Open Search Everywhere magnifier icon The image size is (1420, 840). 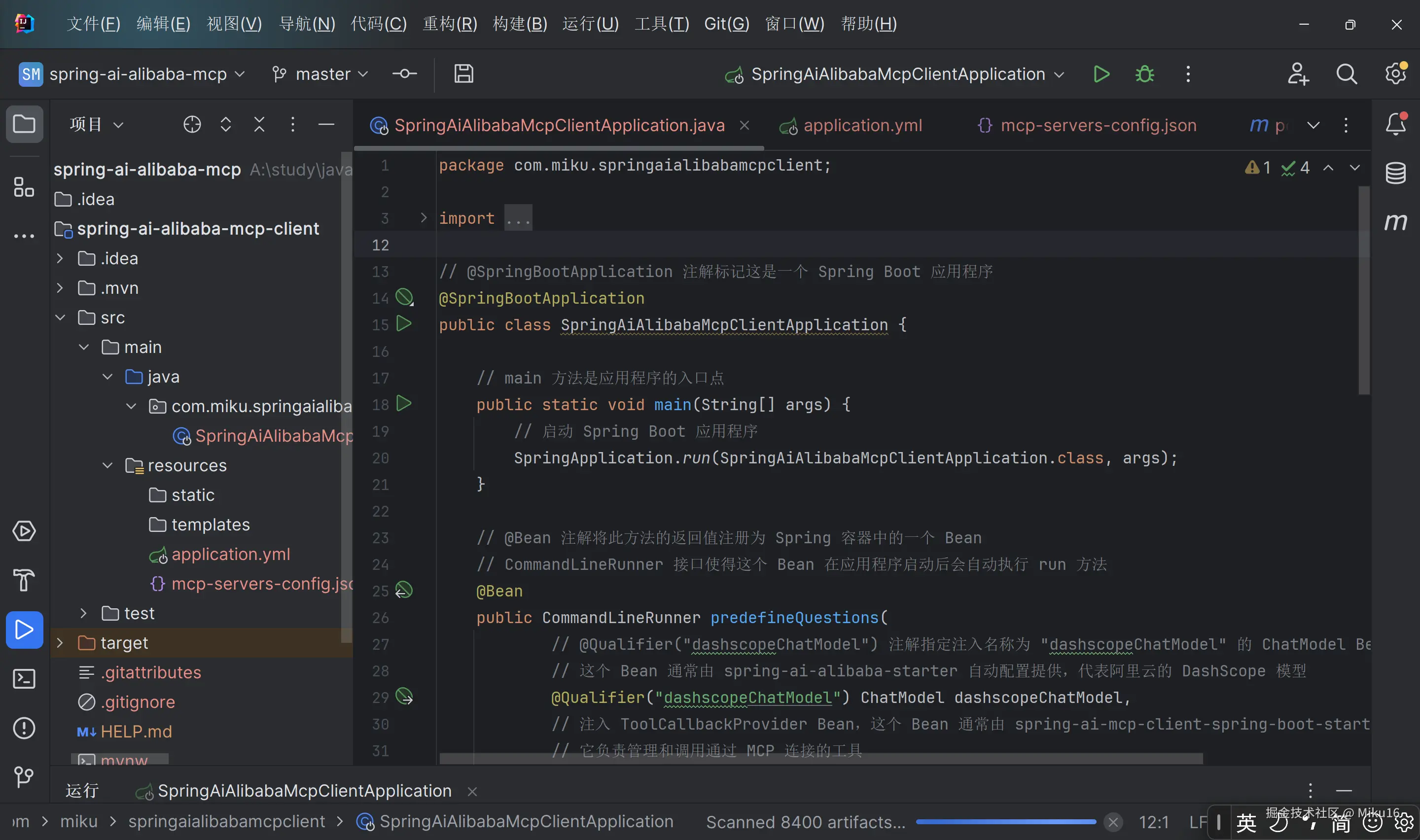tap(1347, 74)
